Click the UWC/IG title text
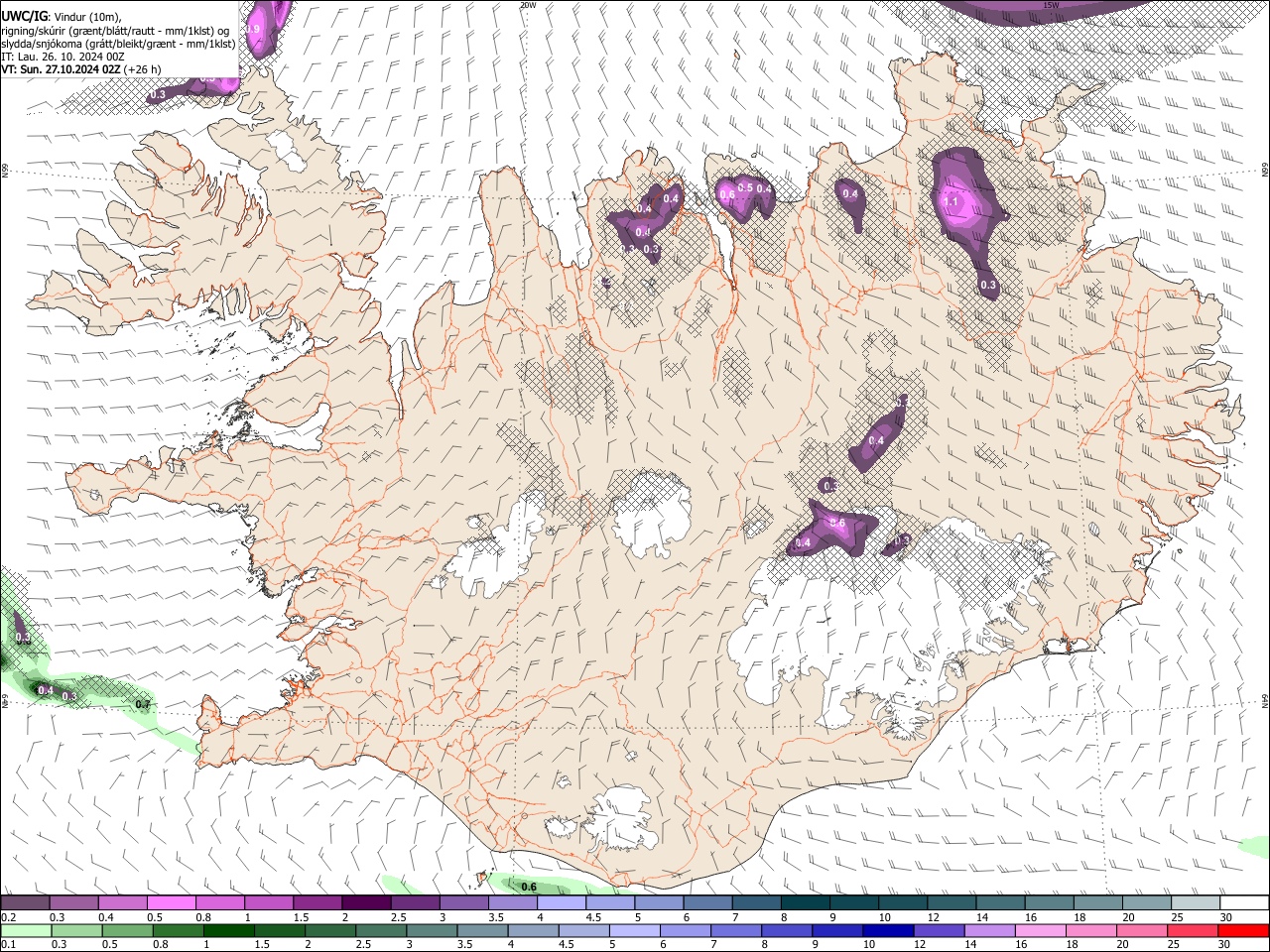This screenshot has height=952, width=1270. (x=23, y=16)
